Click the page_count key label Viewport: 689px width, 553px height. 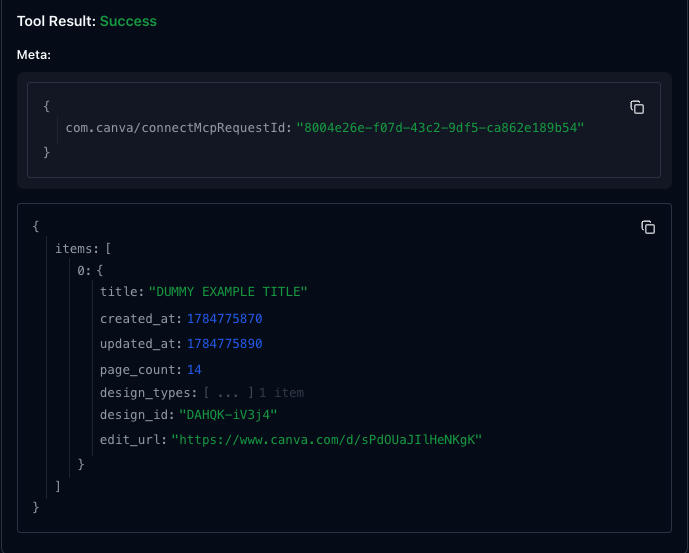coord(138,370)
